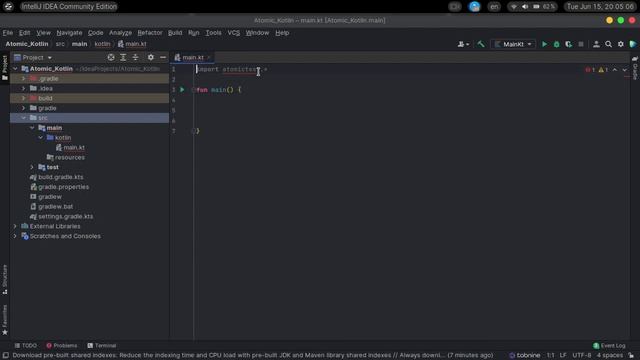Collapse all icon in Project panel header
640x360 pixels.
point(136,58)
